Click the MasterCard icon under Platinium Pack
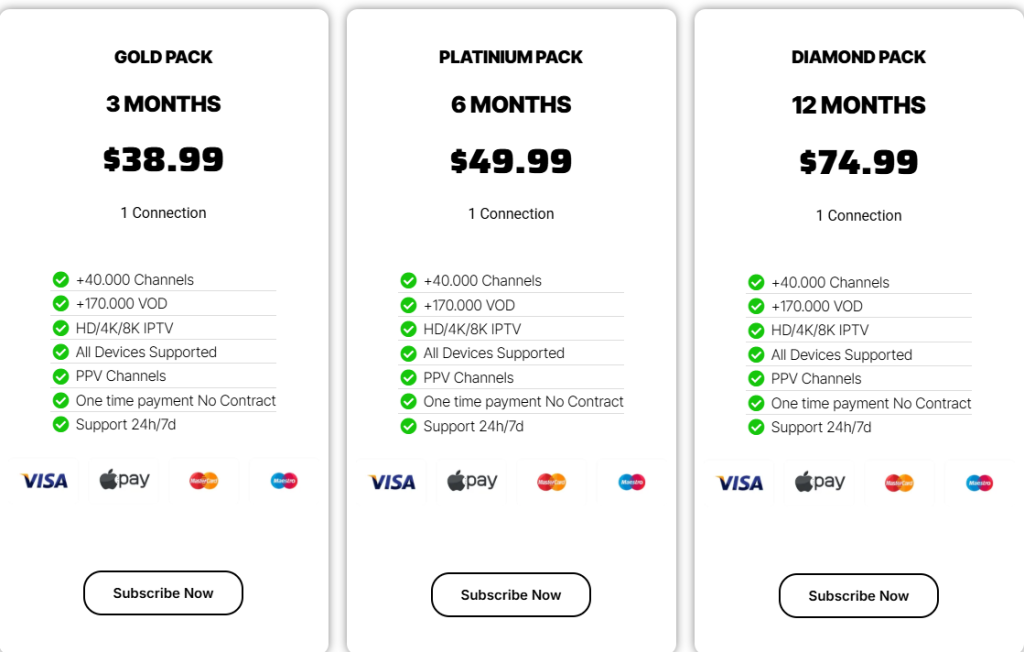1024x652 pixels. point(551,481)
